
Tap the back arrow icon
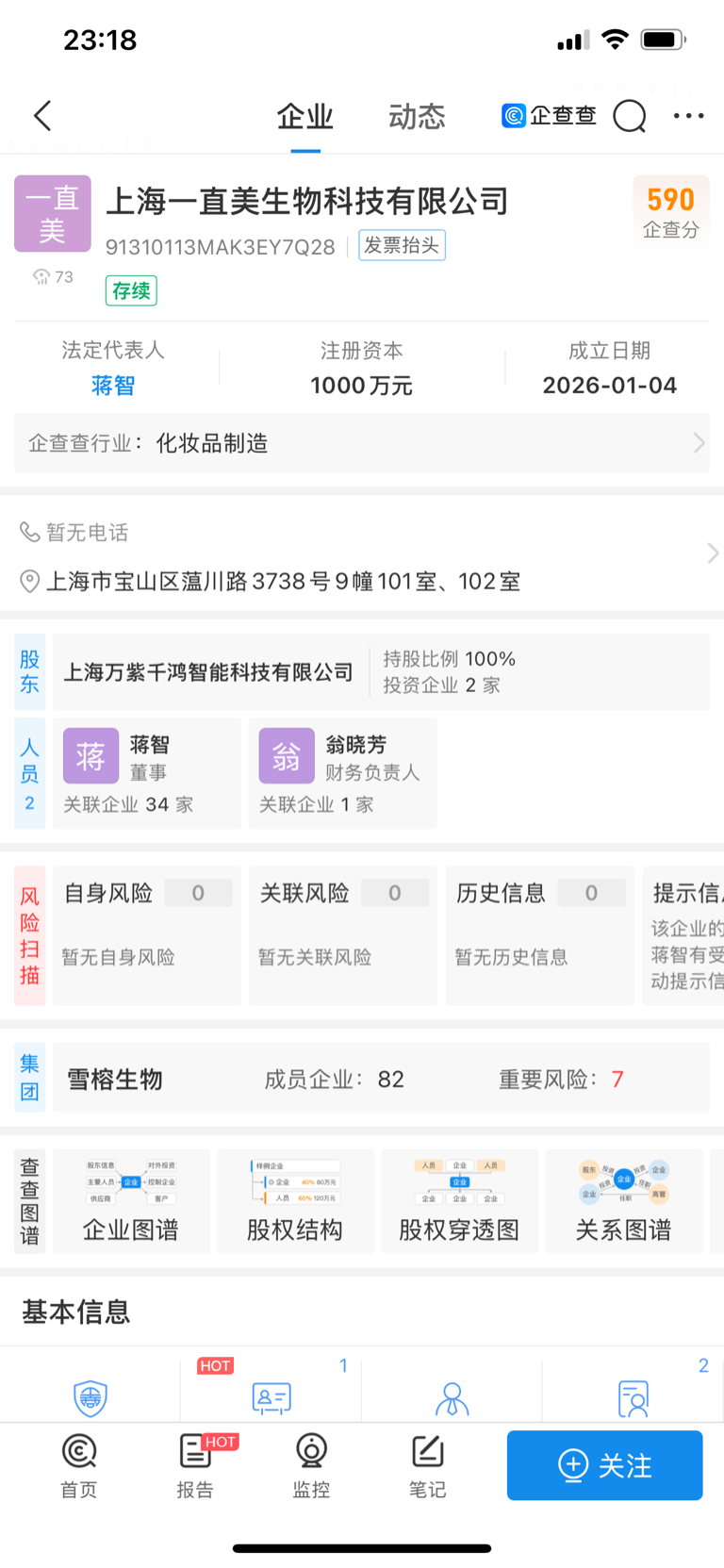[42, 116]
